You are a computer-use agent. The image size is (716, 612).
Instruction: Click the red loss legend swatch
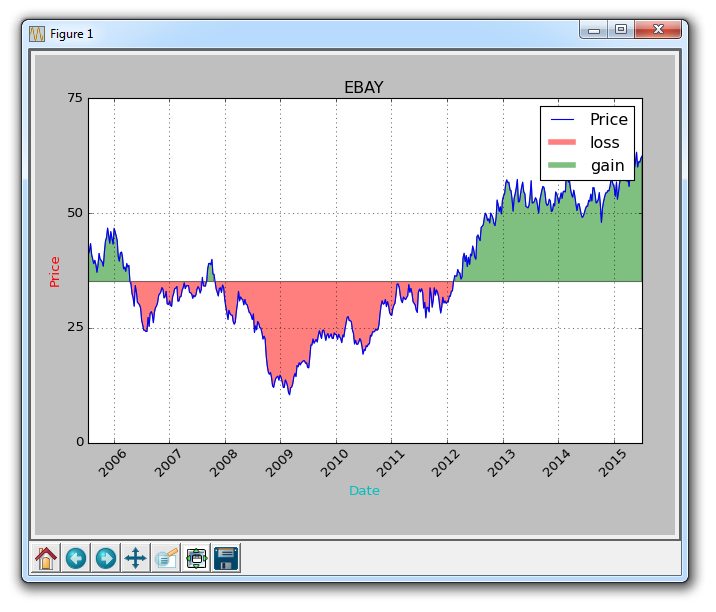click(563, 143)
